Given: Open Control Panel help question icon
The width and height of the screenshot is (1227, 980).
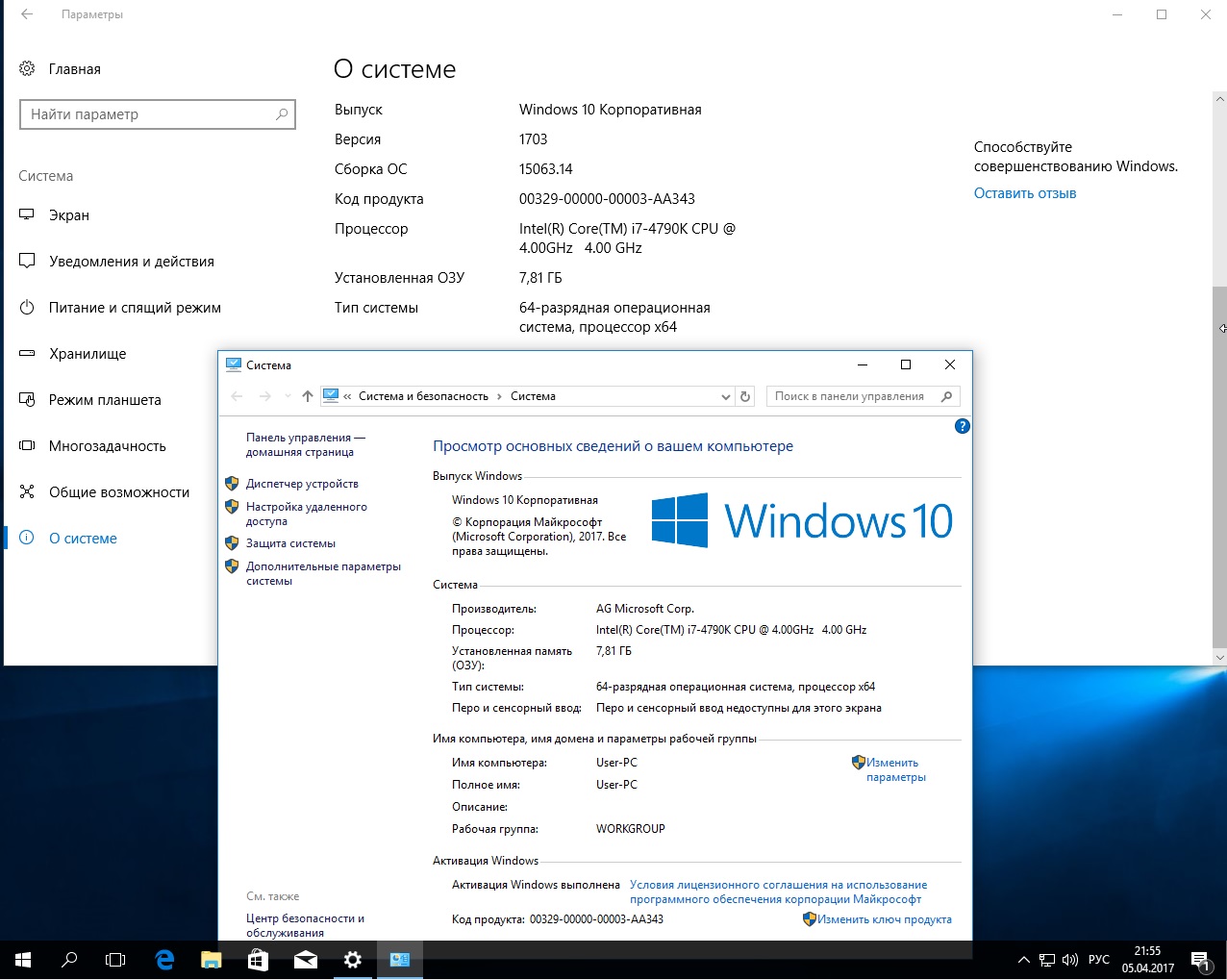Looking at the screenshot, I should tap(962, 426).
